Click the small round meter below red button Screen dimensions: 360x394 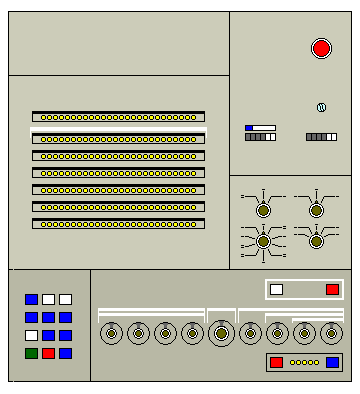pos(321,107)
